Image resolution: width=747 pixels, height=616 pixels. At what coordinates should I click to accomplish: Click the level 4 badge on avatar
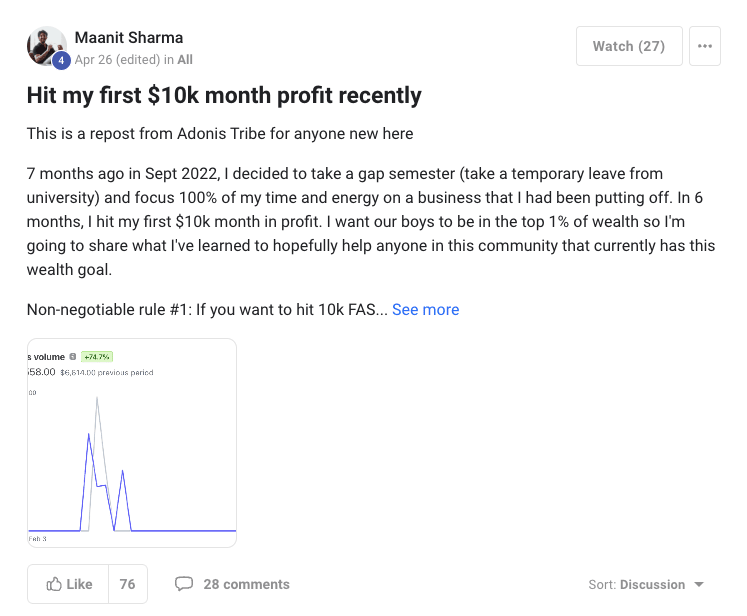tap(61, 61)
